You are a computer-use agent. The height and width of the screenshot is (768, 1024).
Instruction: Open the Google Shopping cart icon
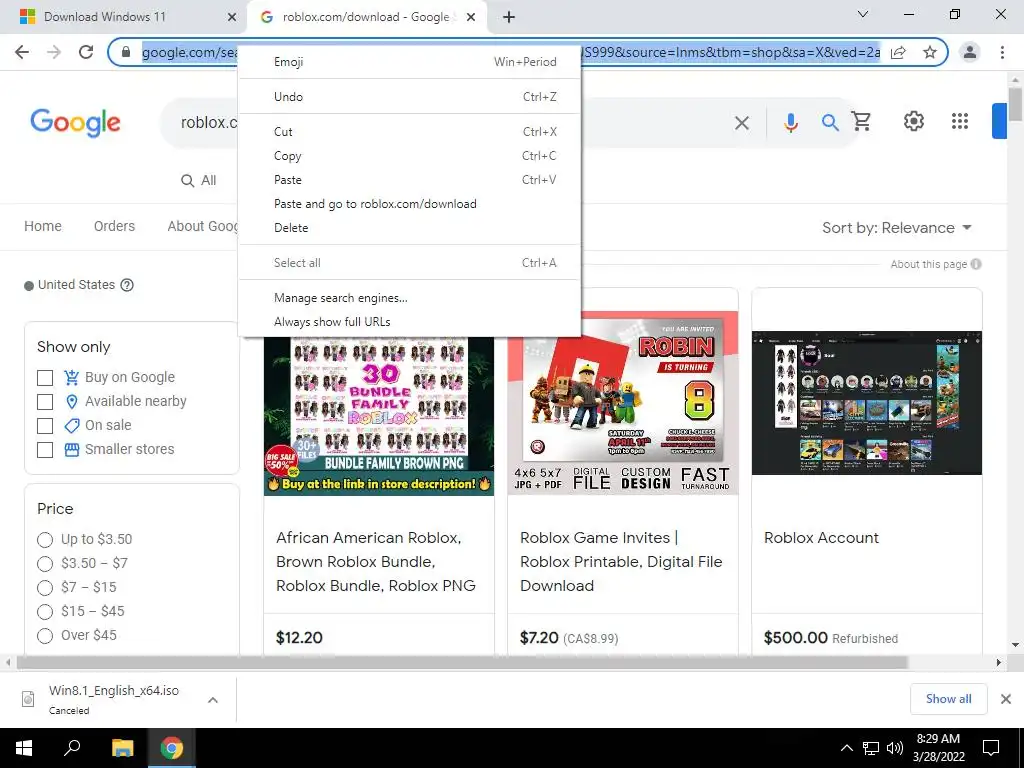tap(861, 121)
